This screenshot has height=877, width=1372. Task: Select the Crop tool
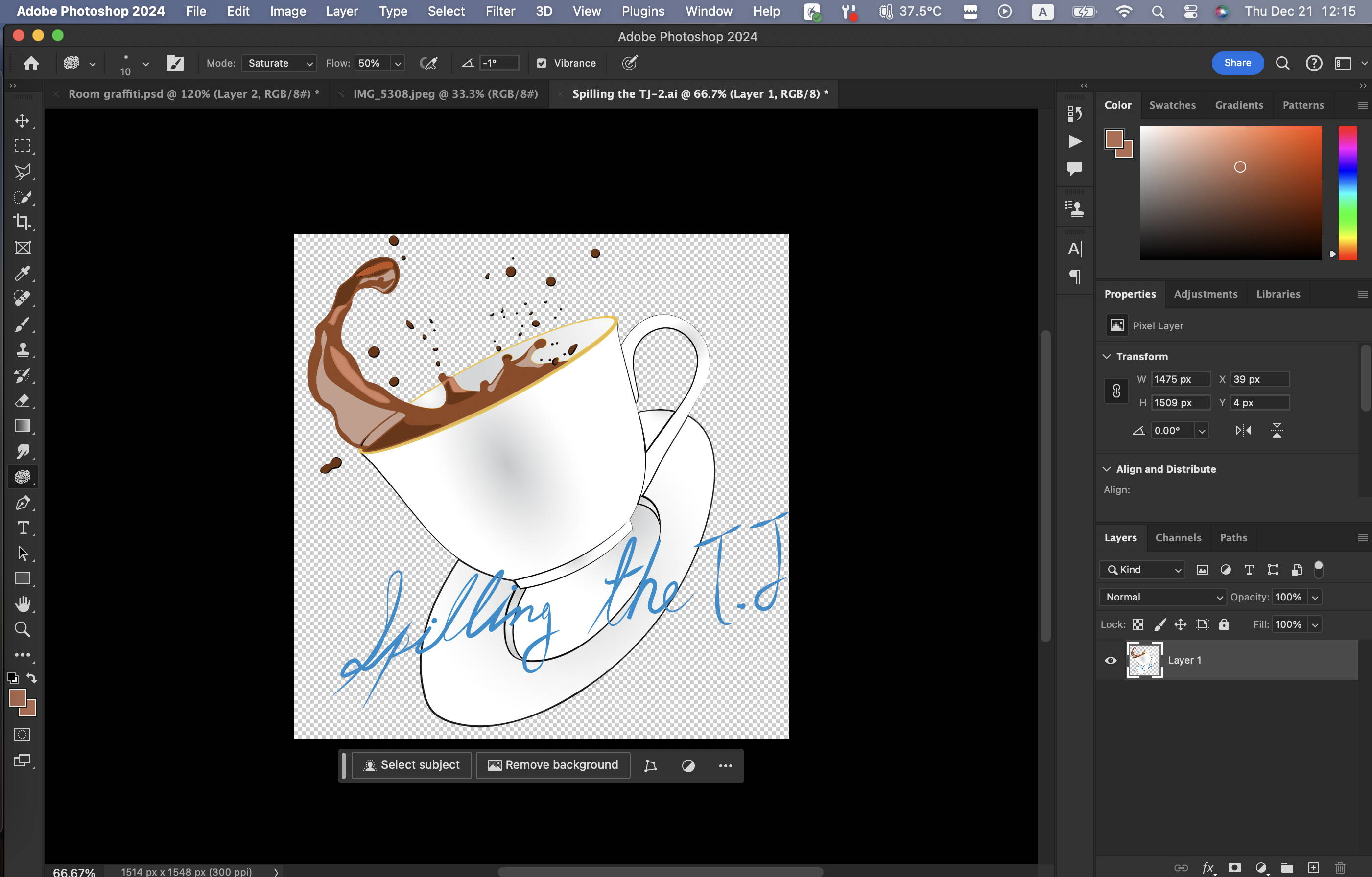[x=22, y=222]
